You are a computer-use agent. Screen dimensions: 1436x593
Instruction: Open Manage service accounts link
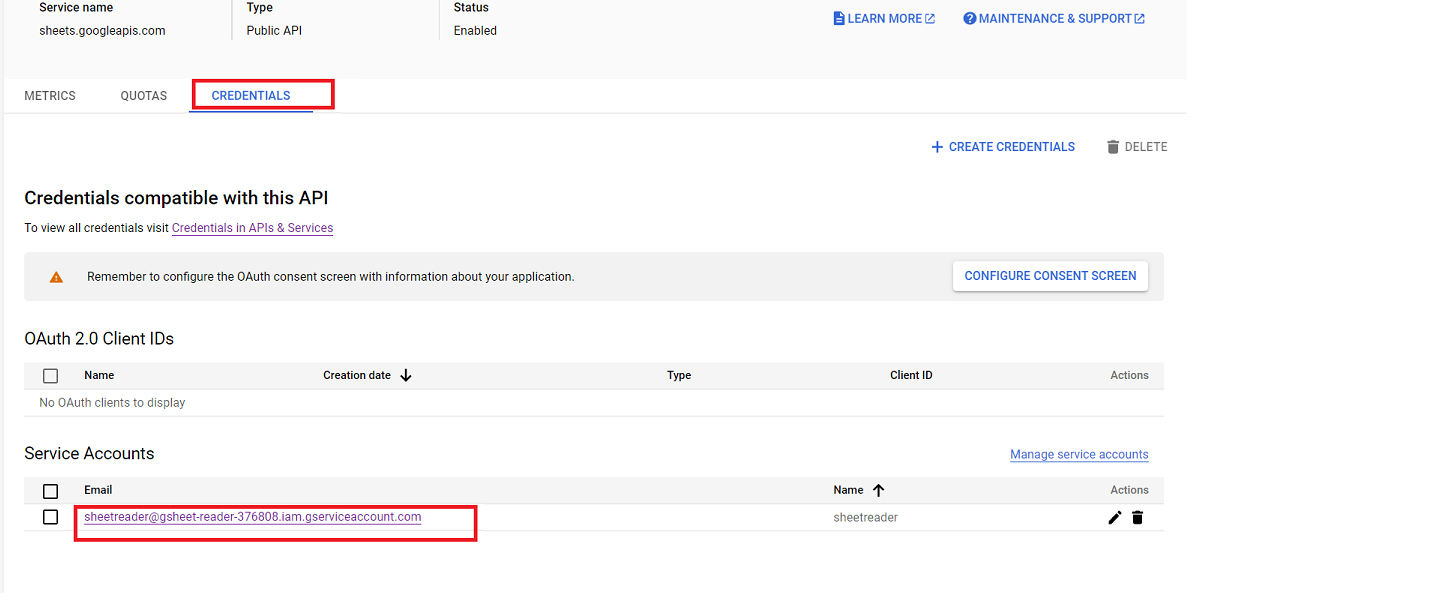[x=1079, y=454]
